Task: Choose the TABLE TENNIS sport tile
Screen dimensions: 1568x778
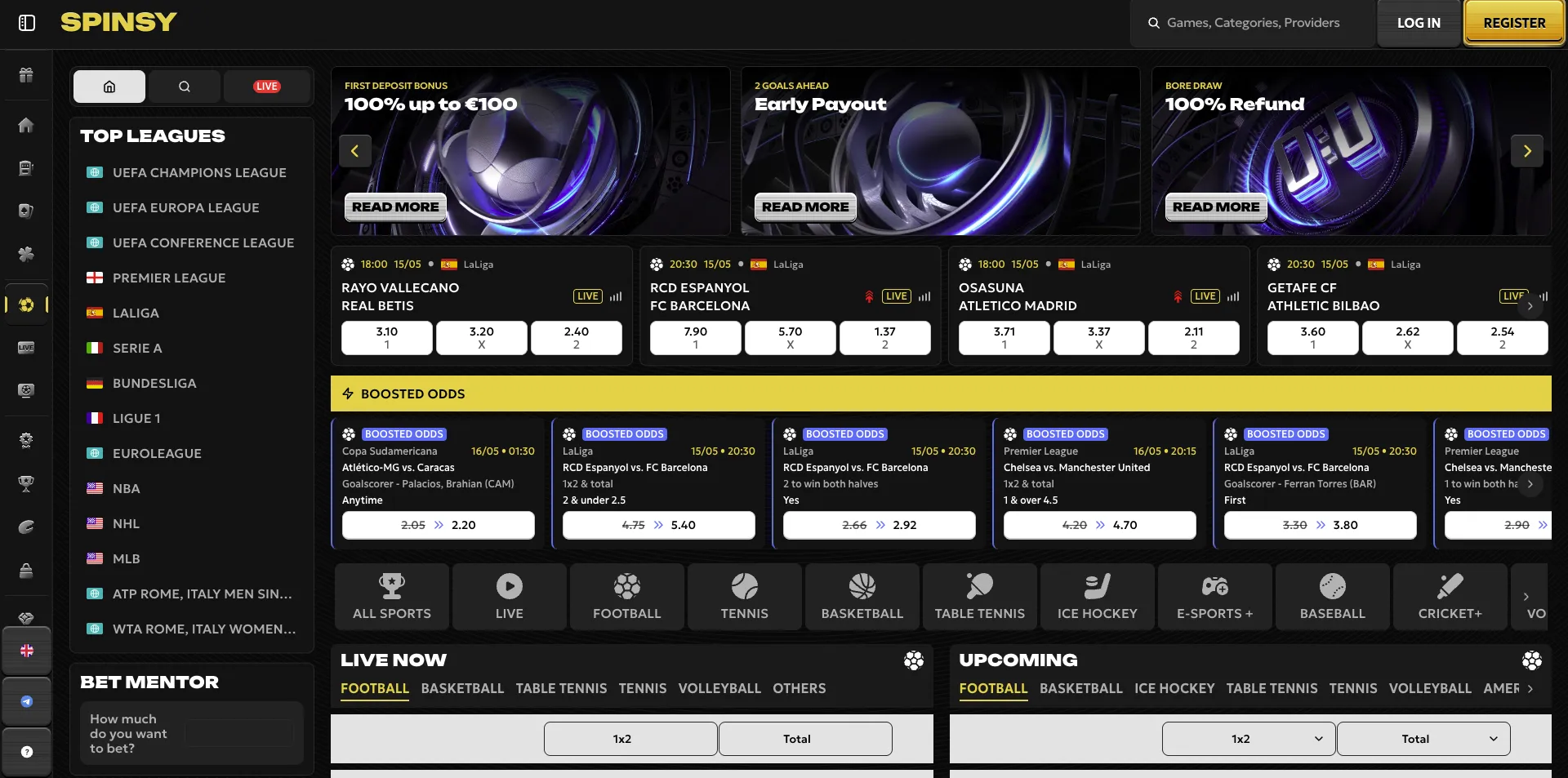Action: pos(980,597)
